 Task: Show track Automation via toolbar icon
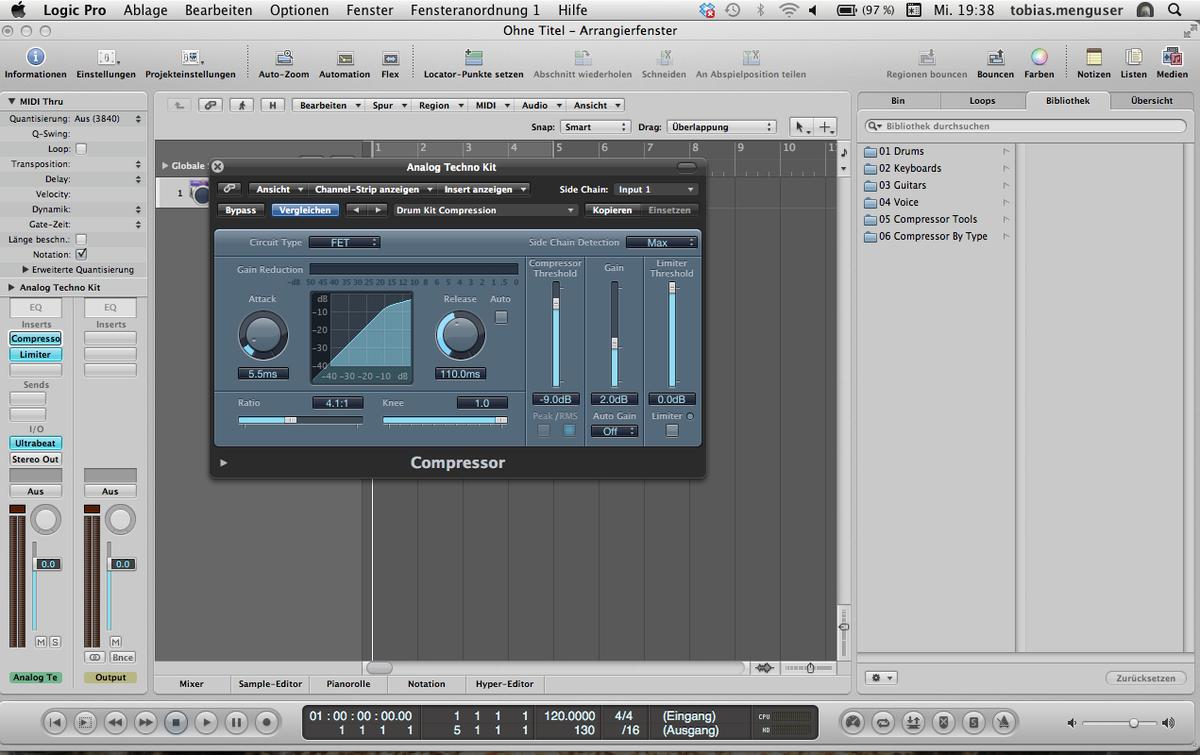click(345, 58)
